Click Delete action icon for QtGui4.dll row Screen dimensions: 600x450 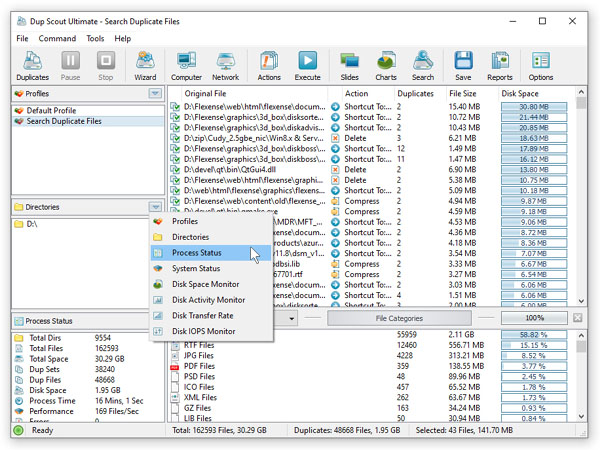coord(335,170)
